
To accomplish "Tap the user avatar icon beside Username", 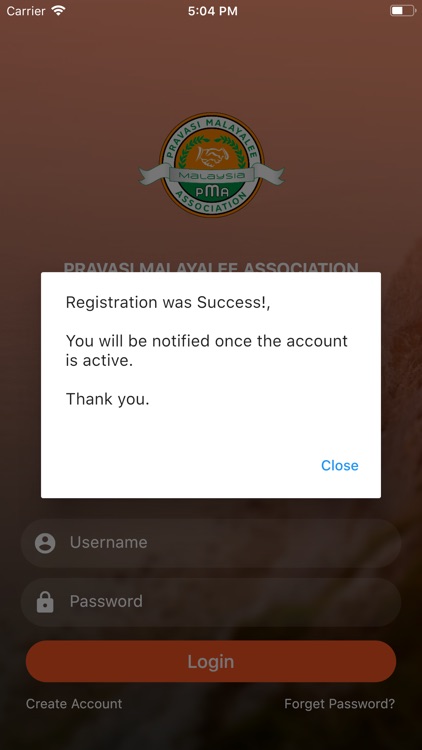I will coord(45,543).
